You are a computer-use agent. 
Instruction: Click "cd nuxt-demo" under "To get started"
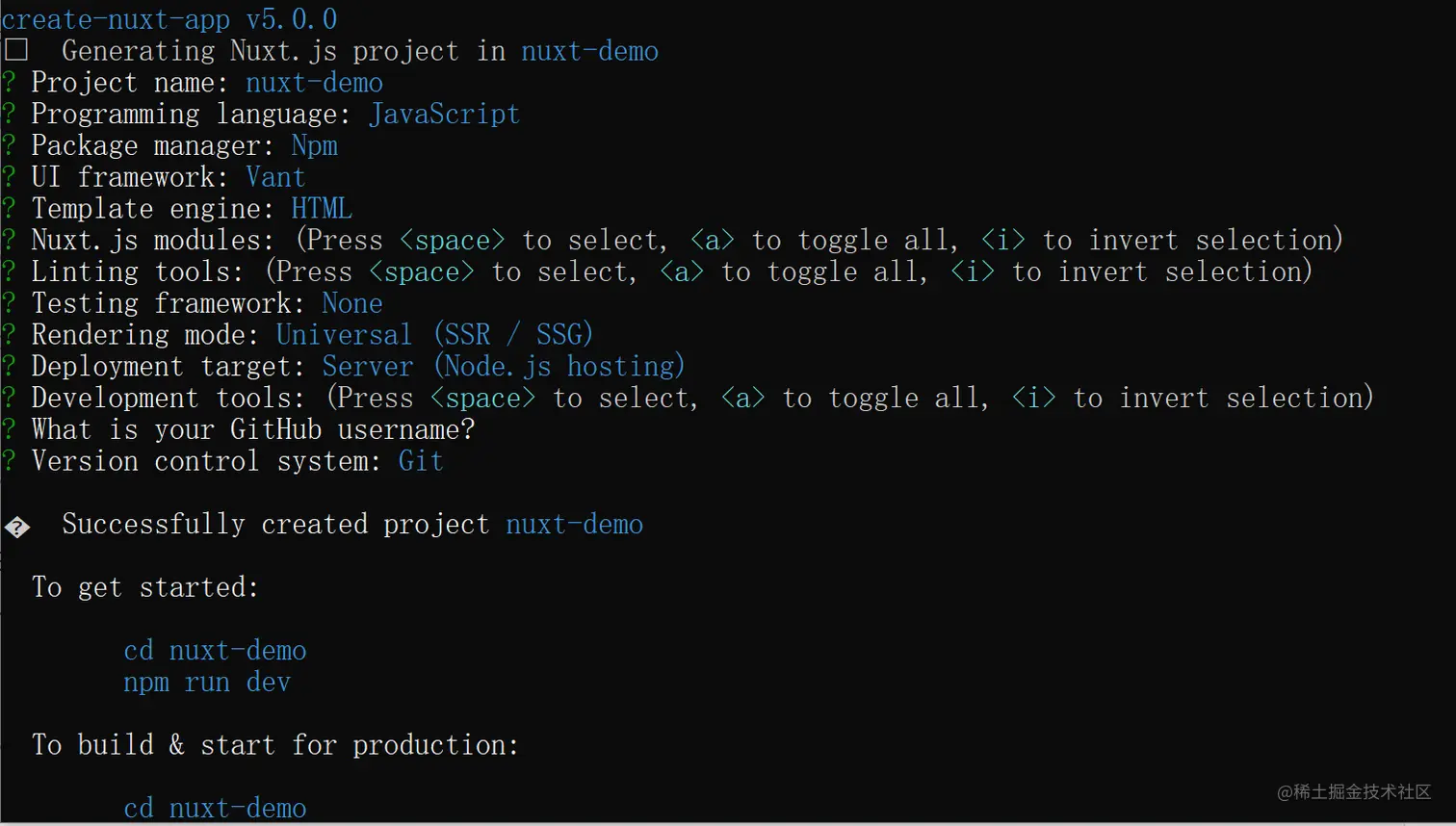(215, 651)
